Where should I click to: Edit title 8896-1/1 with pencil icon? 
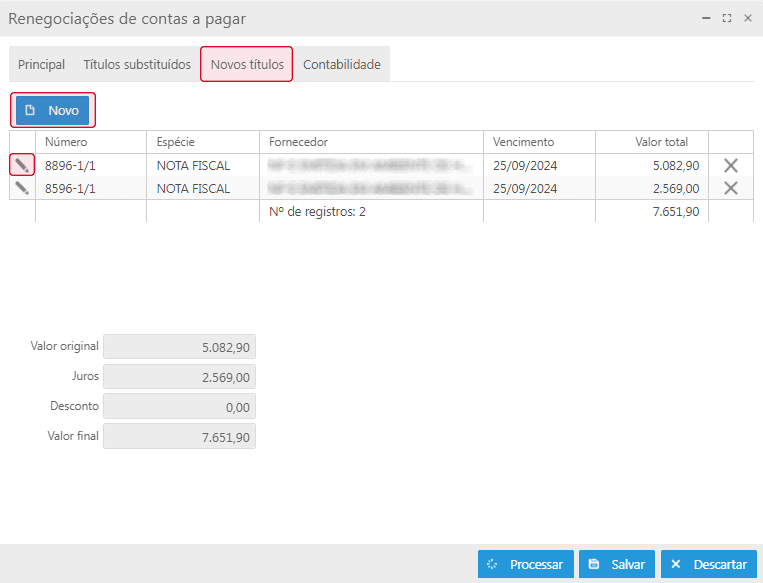[x=22, y=165]
